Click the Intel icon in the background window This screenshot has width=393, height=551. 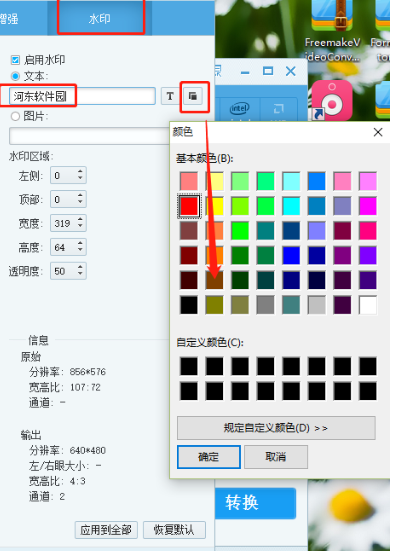(239, 109)
